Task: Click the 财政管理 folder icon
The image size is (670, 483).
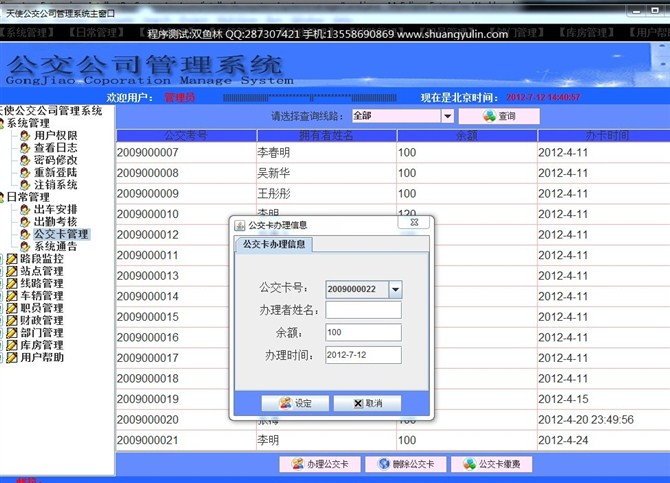Action: [12, 320]
